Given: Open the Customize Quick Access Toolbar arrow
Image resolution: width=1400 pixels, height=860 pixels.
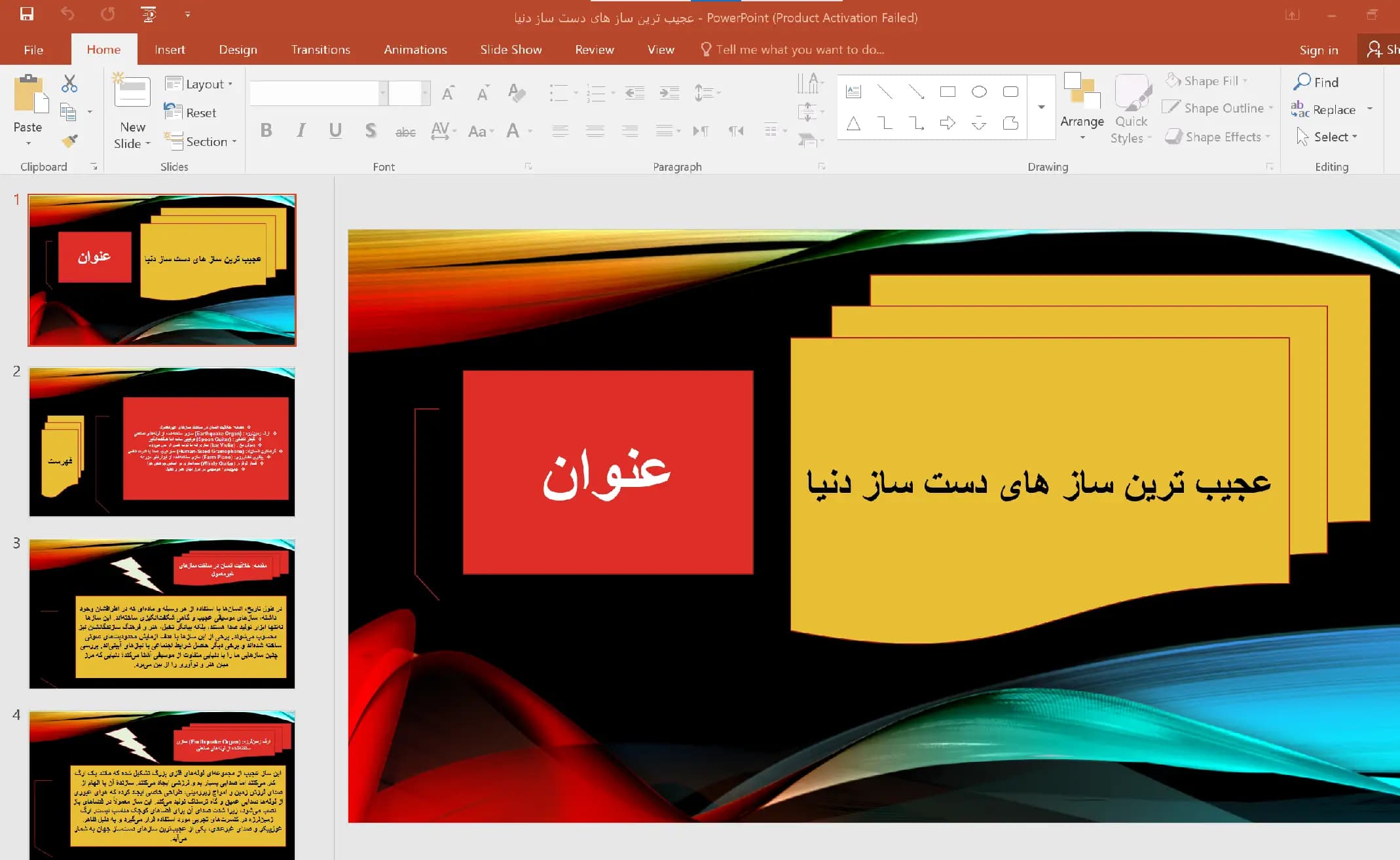Looking at the screenshot, I should tap(187, 14).
